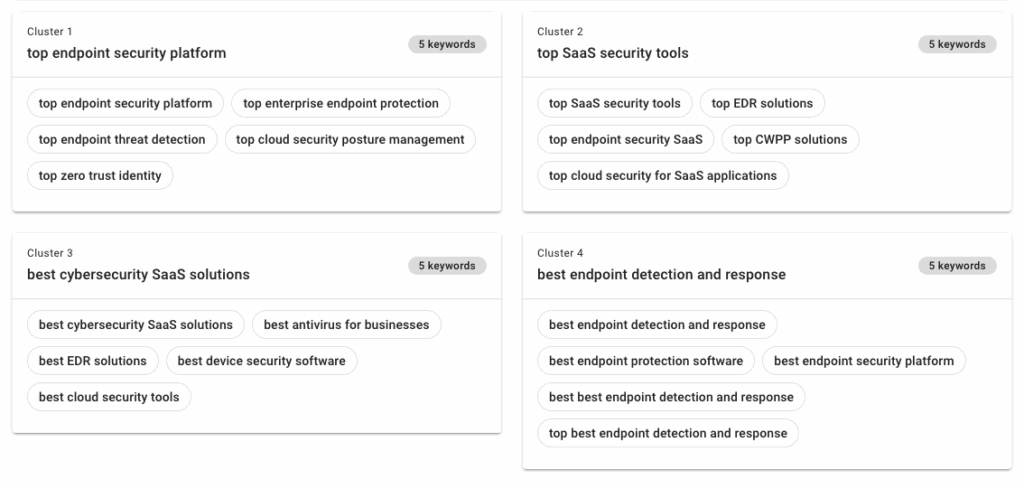Image resolution: width=1024 pixels, height=489 pixels.
Task: Select 'top endpoint security SaaS' keyword chip
Action: 626,139
